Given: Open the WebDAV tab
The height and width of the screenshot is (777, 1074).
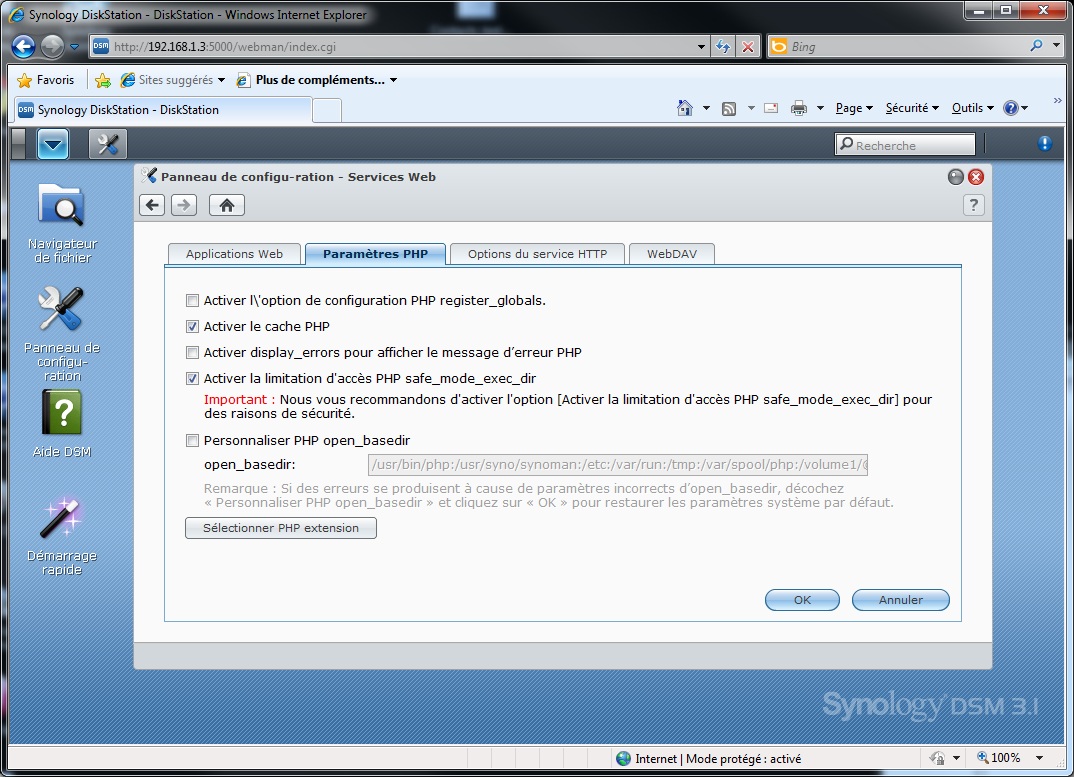Looking at the screenshot, I should (672, 254).
